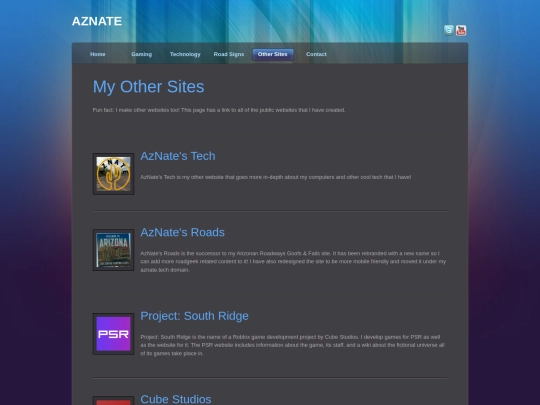The image size is (540, 405).
Task: Open the Gaming menu item
Action: coord(142,54)
